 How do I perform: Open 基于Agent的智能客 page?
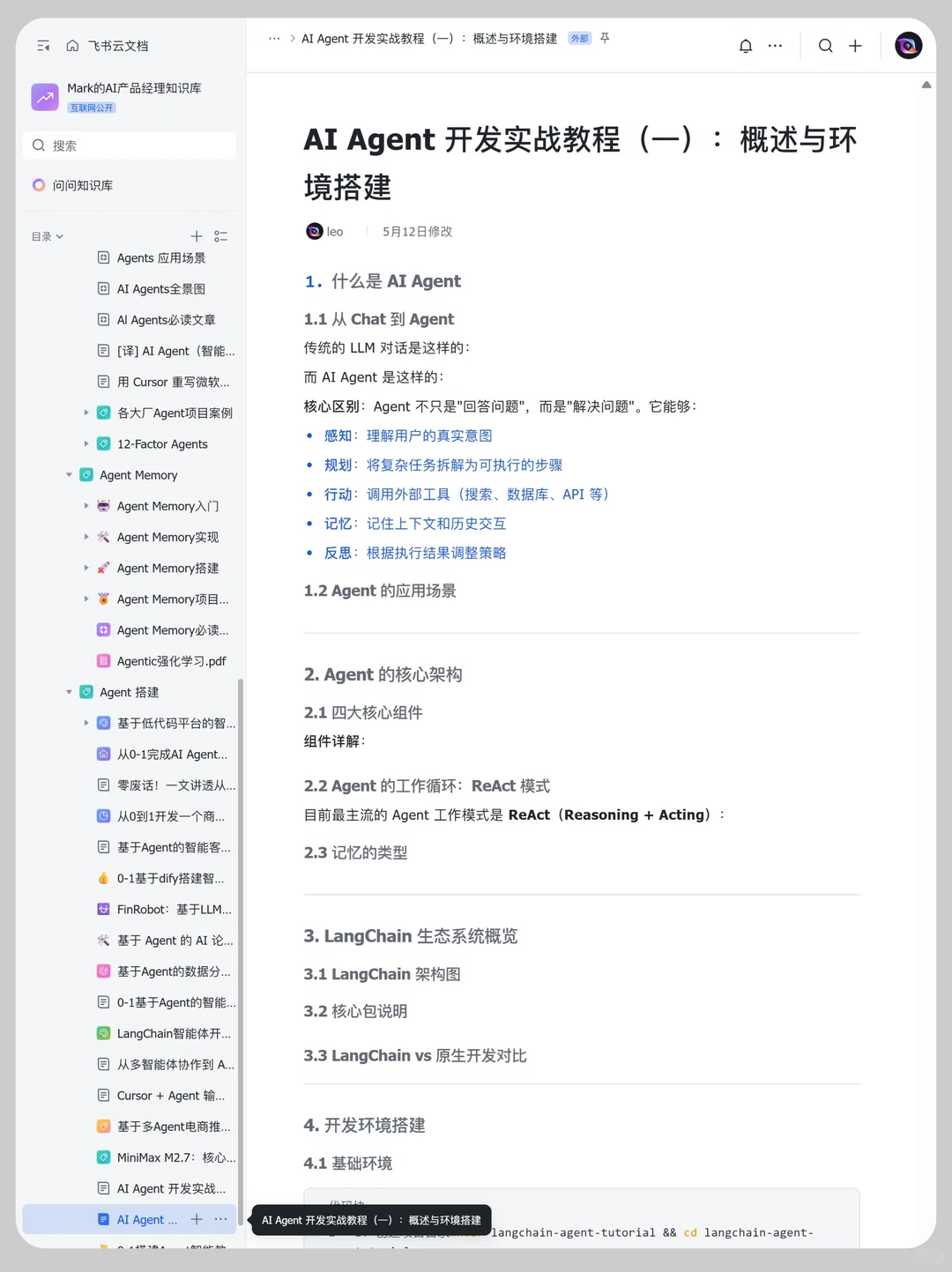(174, 847)
